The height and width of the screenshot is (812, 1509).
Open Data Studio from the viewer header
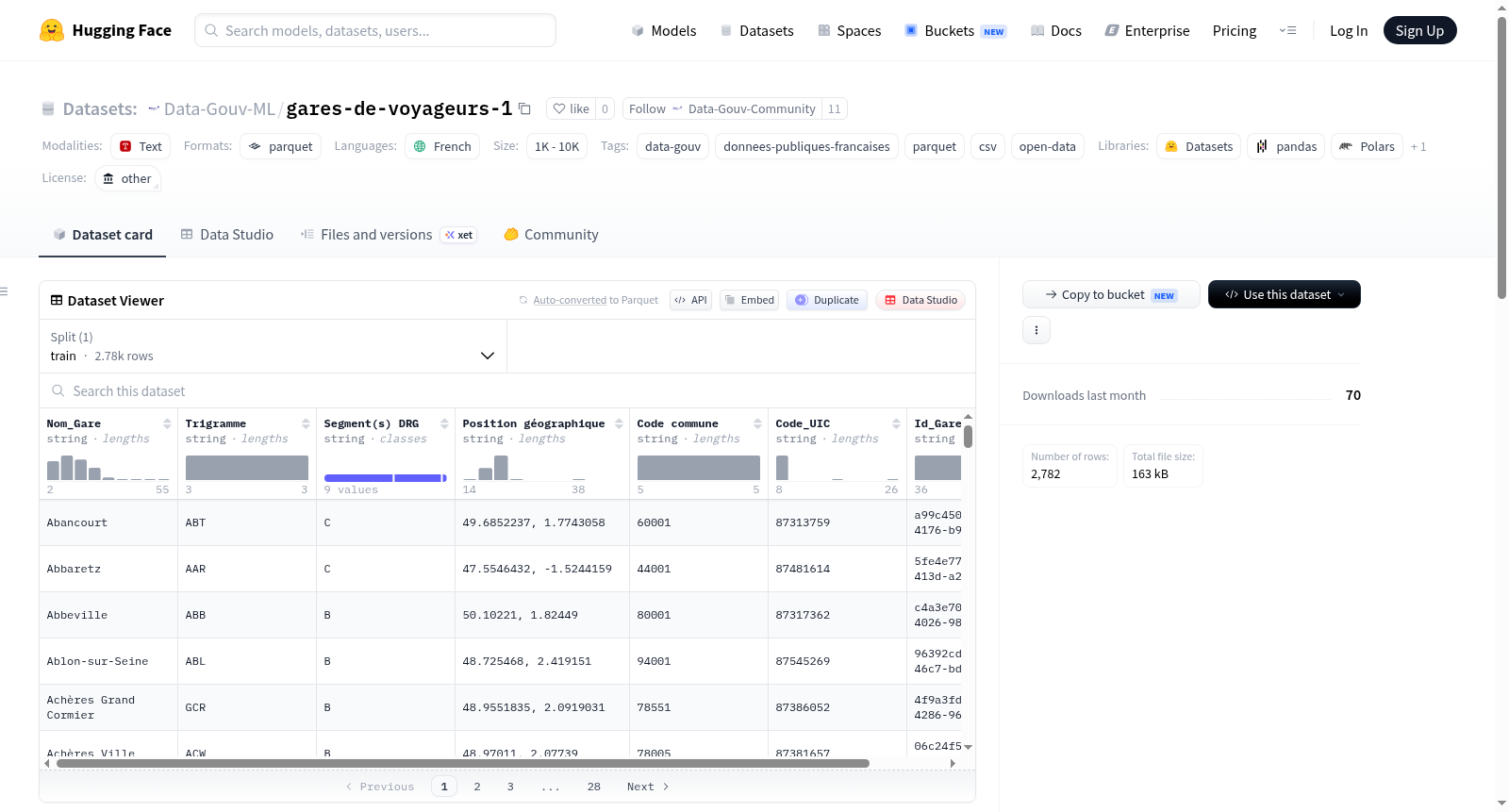(920, 300)
